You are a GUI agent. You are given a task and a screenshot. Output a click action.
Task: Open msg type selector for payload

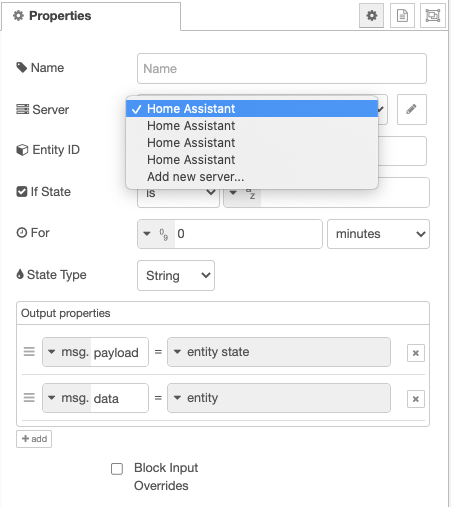click(67, 352)
